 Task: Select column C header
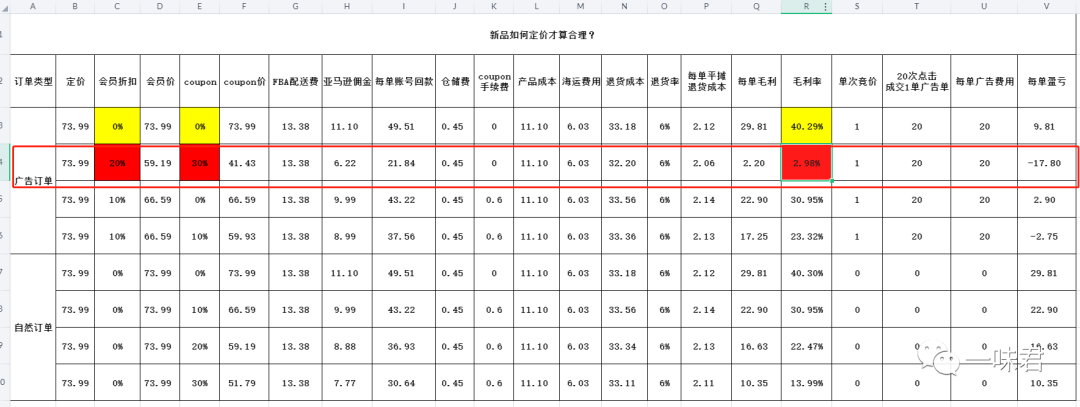(117, 6)
